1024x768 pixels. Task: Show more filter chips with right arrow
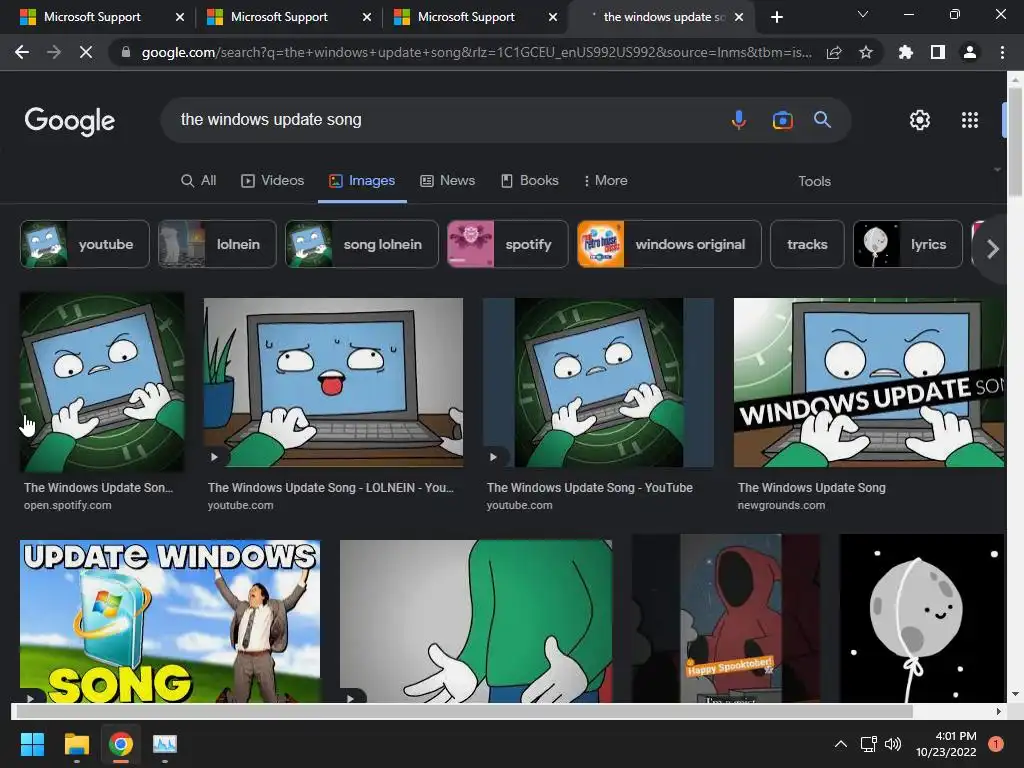(x=993, y=249)
